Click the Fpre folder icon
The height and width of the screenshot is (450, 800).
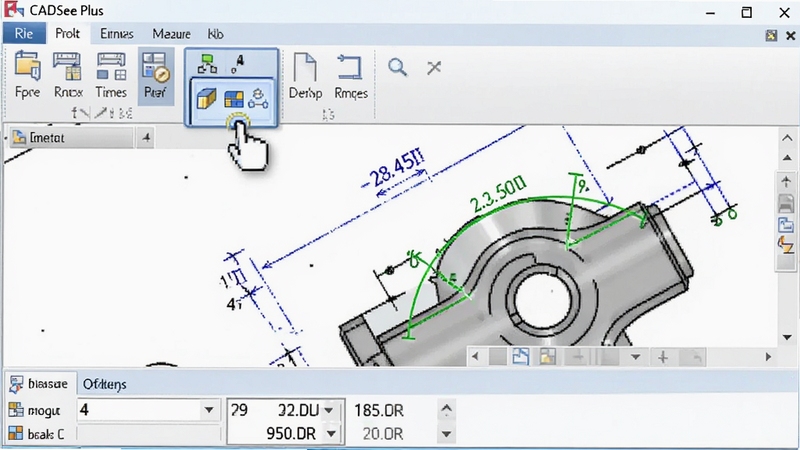pos(28,67)
